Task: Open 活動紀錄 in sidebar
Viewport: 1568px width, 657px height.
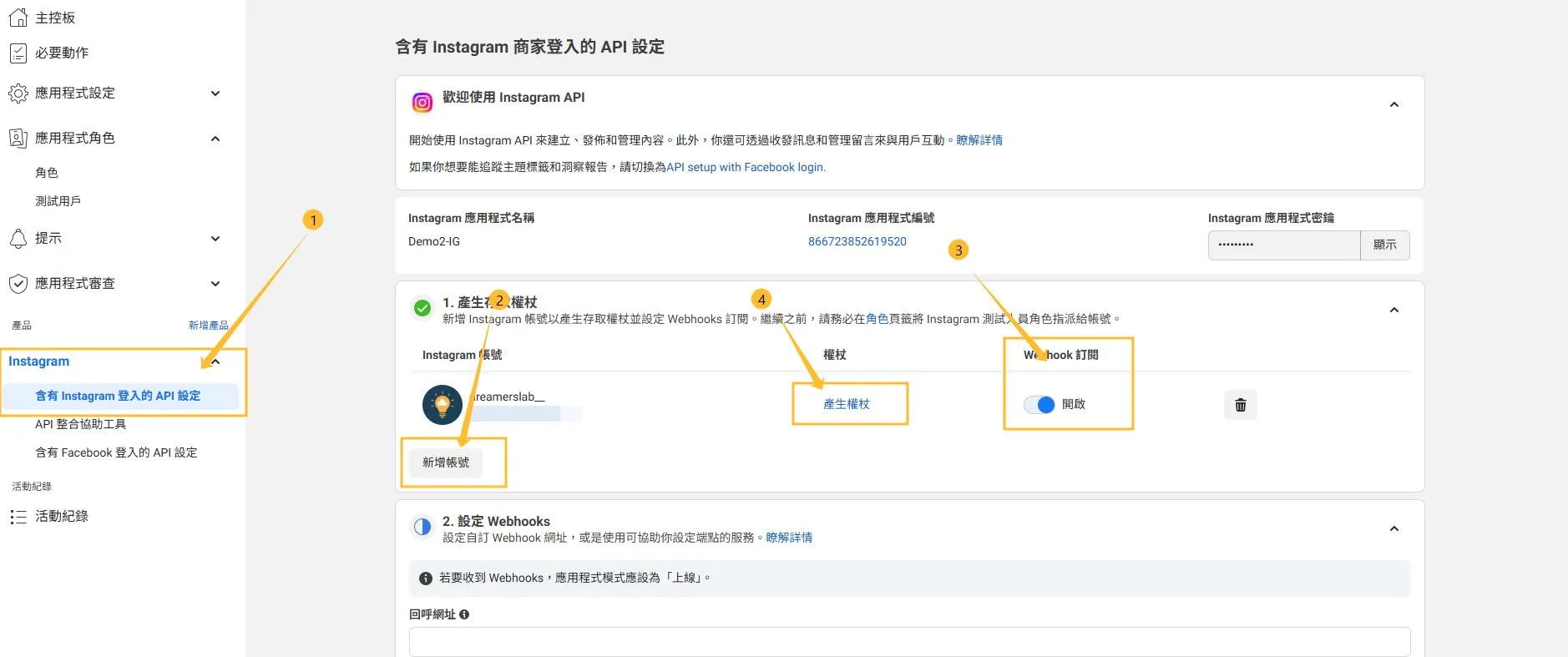Action: tap(62, 517)
